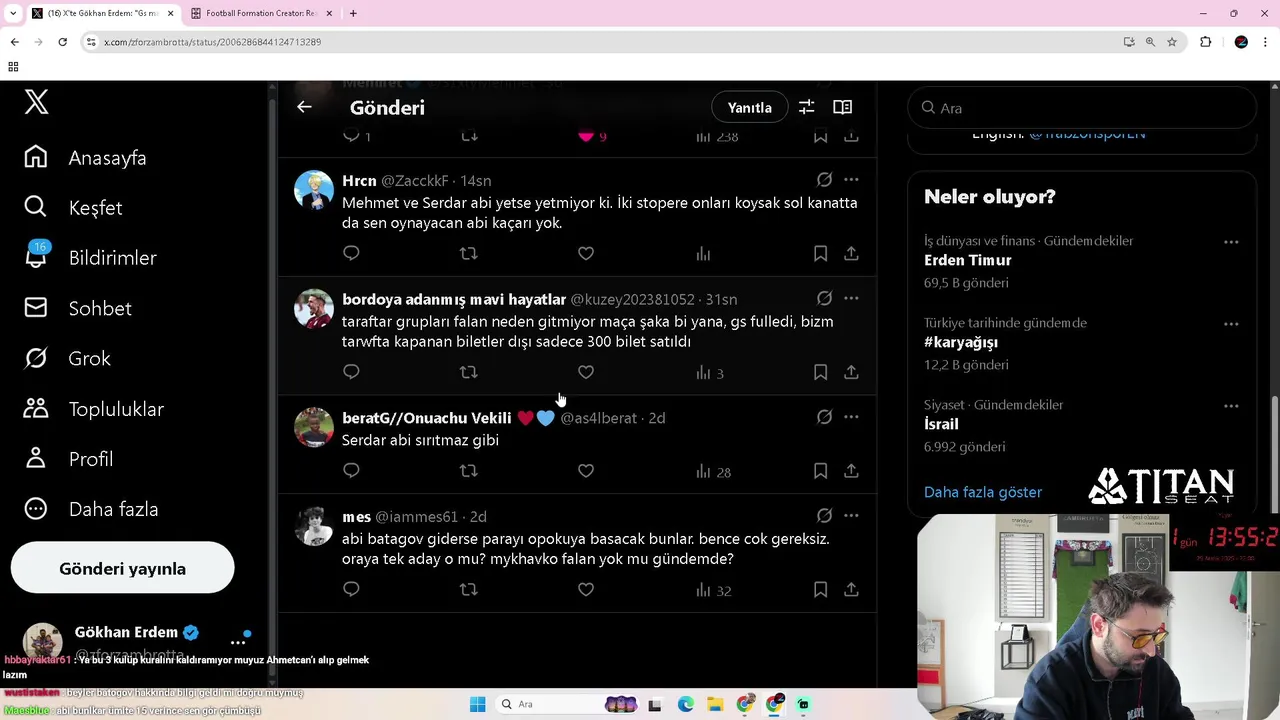Image resolution: width=1280 pixels, height=720 pixels.
Task: Open more options on beratG post
Action: click(851, 417)
